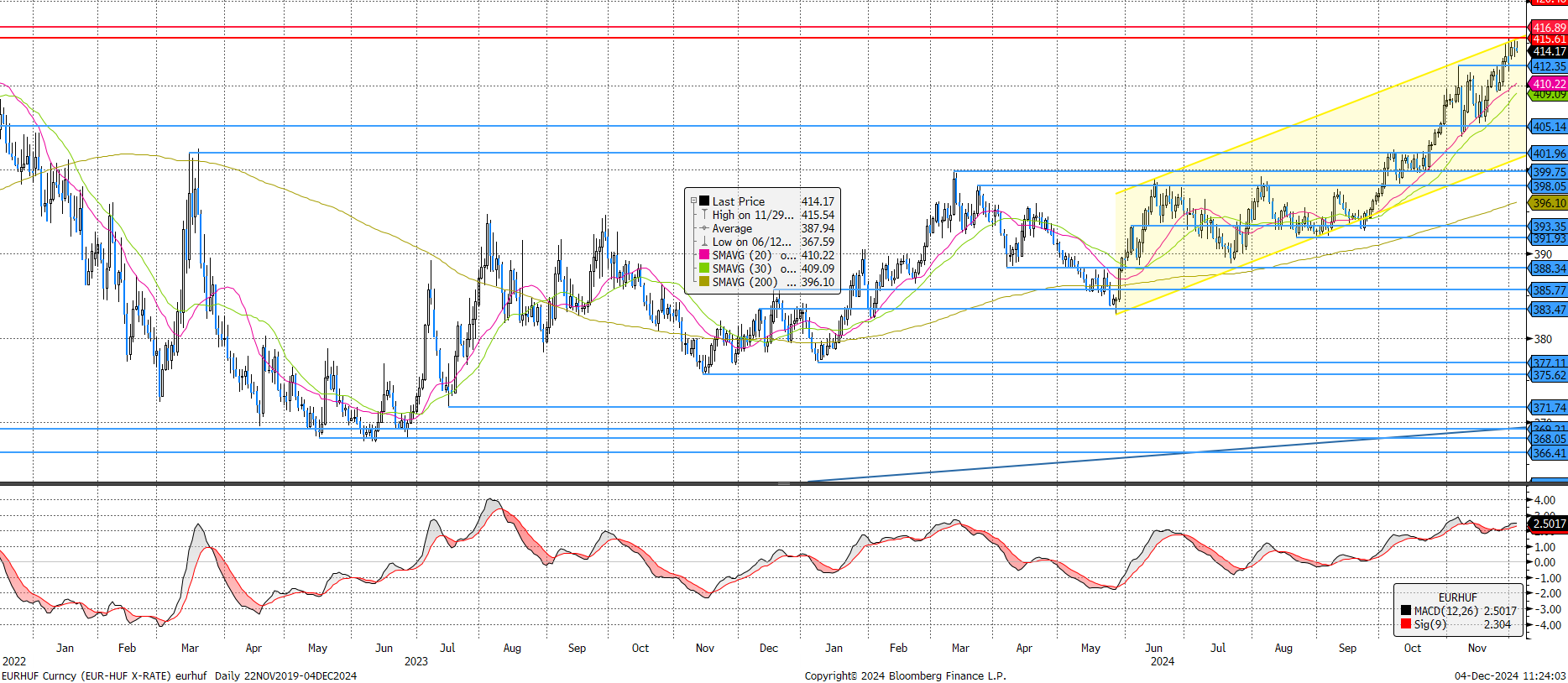
Task: Click the green SMAVG (30) color swatch
Action: (x=704, y=269)
